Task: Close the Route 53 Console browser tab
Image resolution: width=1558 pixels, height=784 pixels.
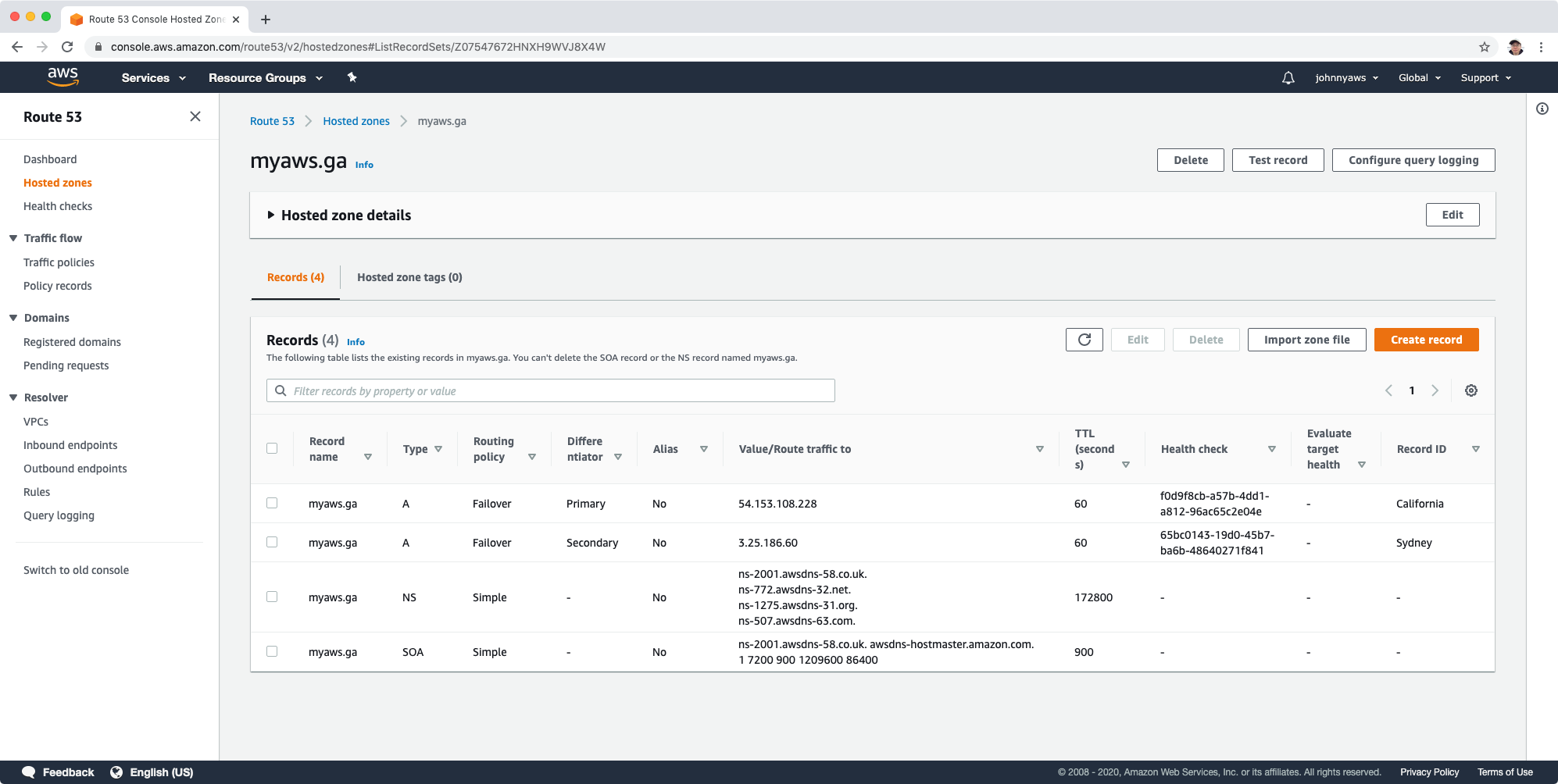Action: tap(236, 19)
